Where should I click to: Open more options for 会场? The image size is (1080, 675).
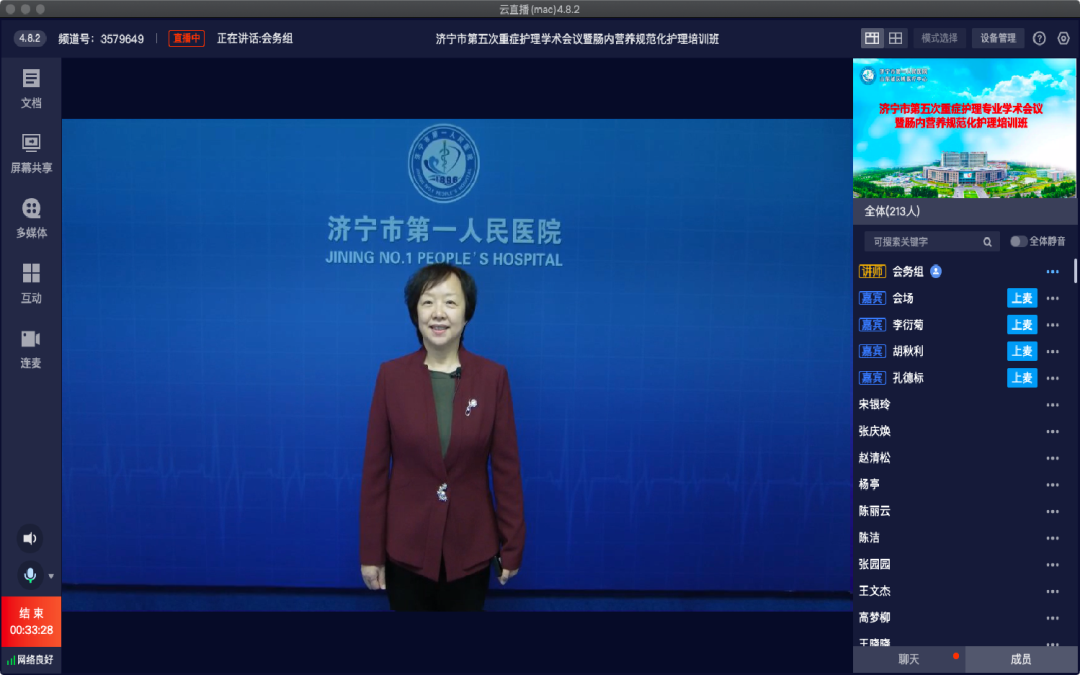point(1052,298)
